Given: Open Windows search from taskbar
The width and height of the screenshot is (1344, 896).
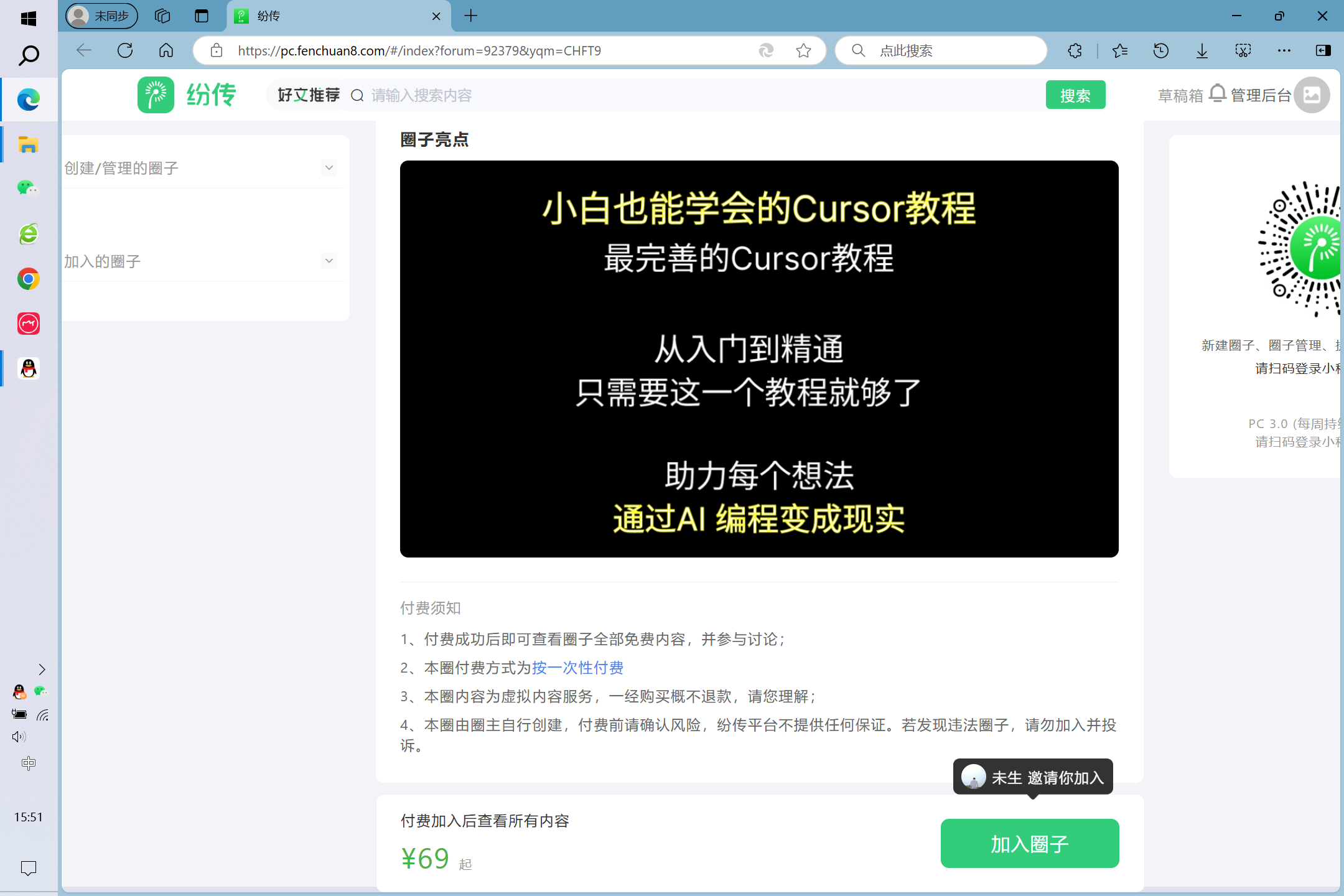Looking at the screenshot, I should (29, 56).
